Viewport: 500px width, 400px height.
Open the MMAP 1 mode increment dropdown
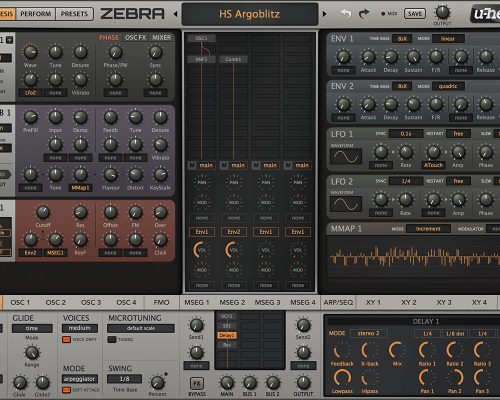click(x=428, y=229)
